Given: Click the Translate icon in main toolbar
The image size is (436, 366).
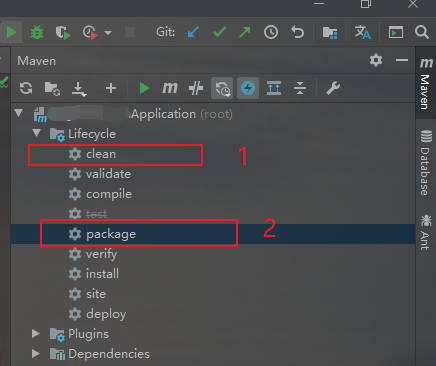Looking at the screenshot, I should 362,32.
